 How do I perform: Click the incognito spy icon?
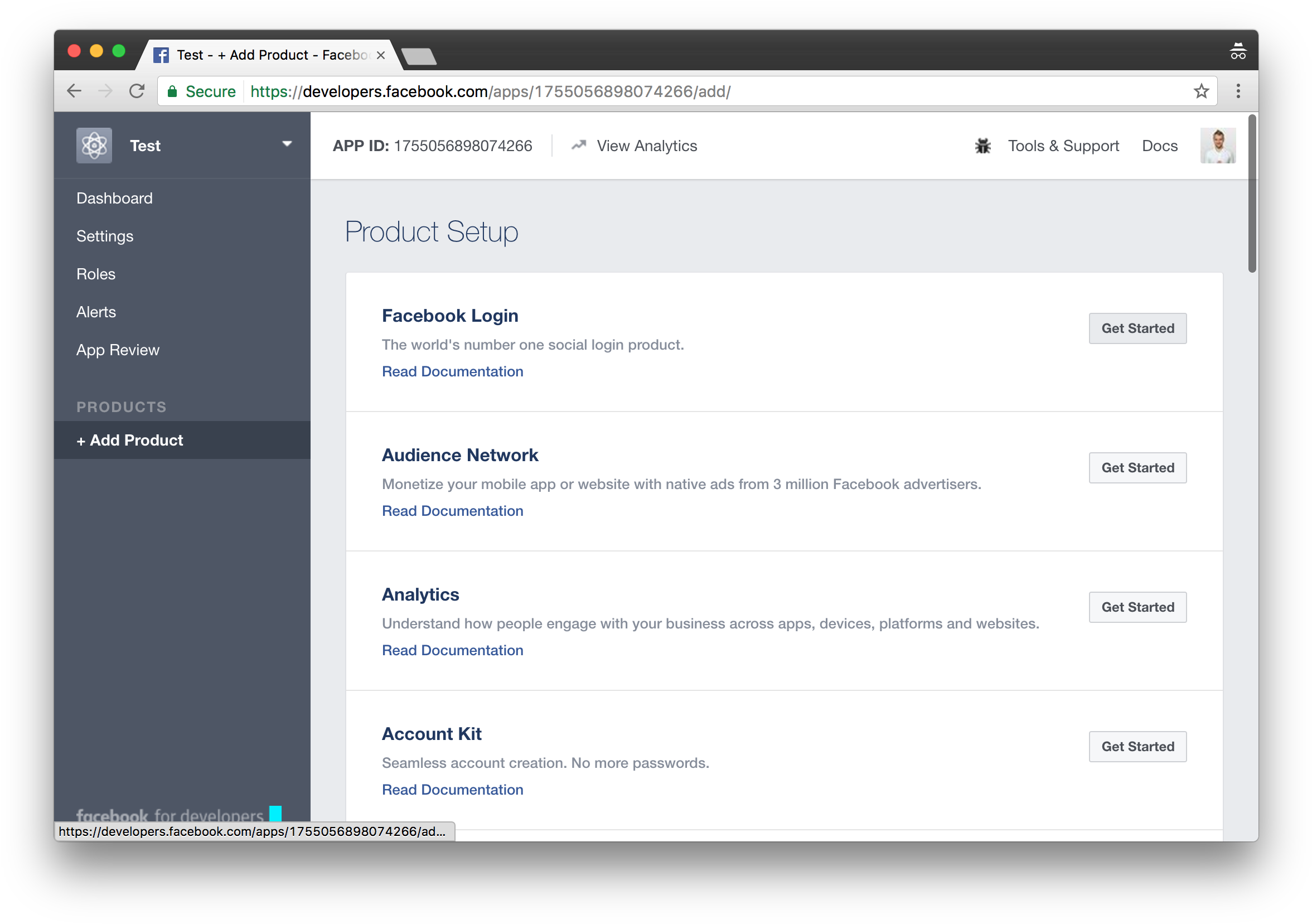pyautogui.click(x=1238, y=52)
